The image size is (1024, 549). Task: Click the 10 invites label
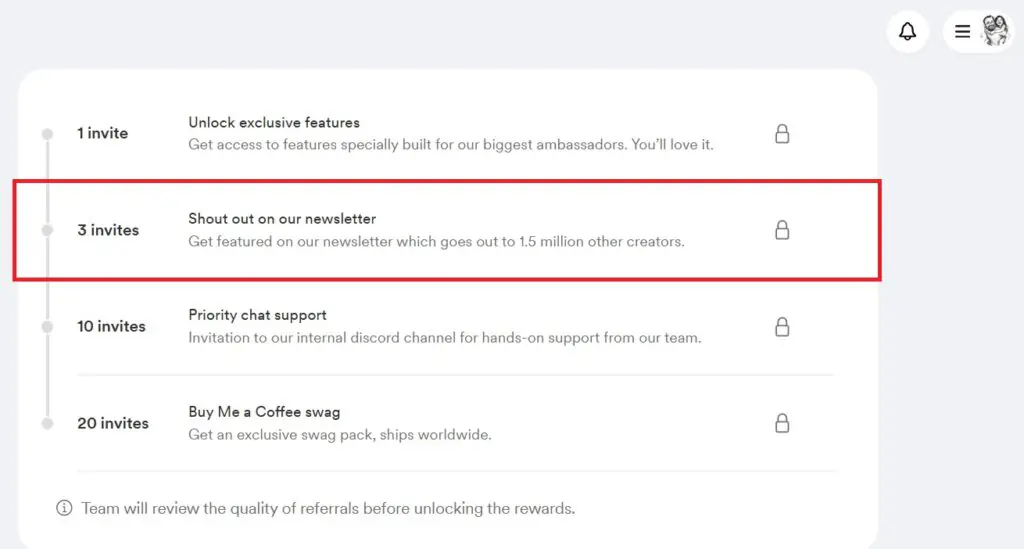click(111, 326)
